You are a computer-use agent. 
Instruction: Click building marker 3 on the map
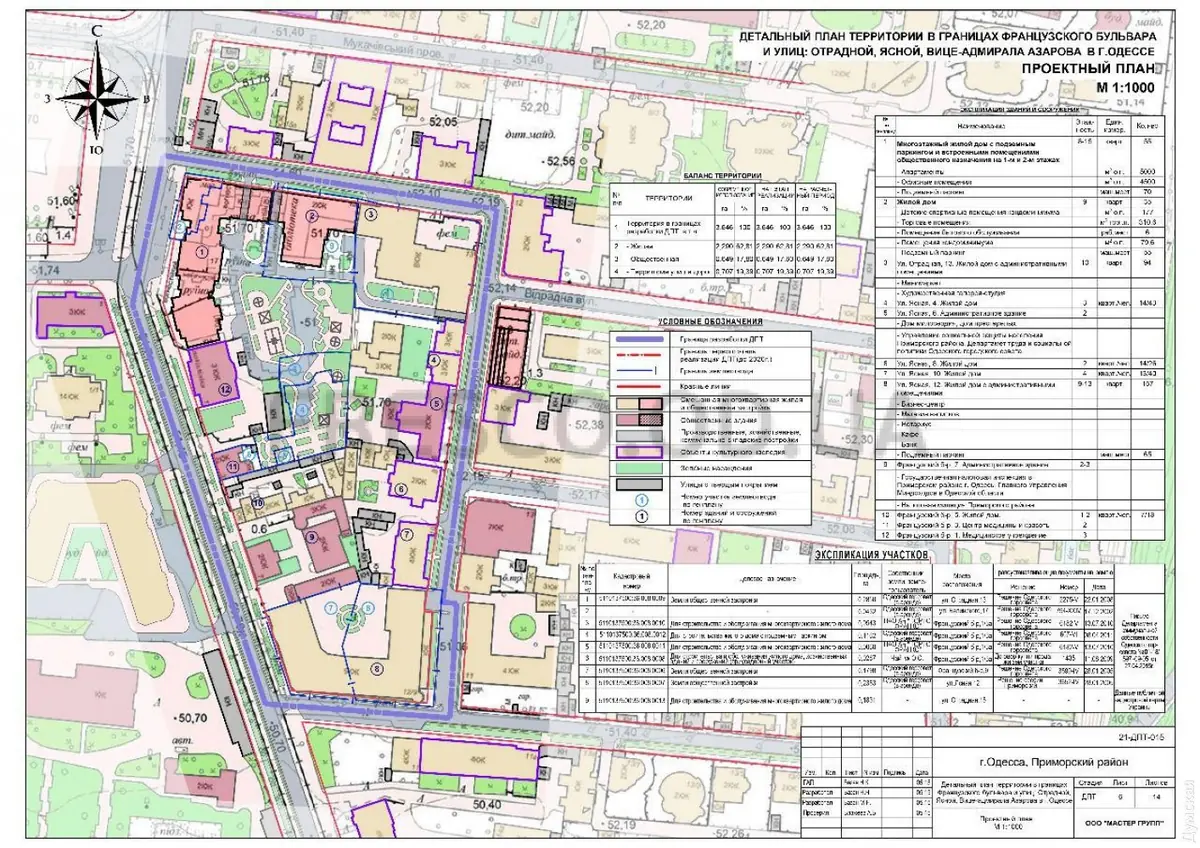click(370, 213)
